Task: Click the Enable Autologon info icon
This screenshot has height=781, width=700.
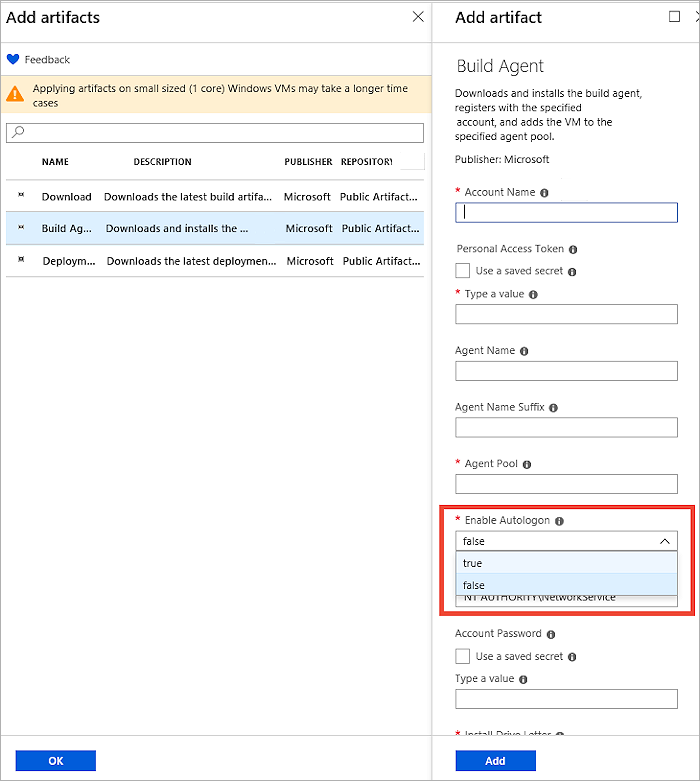Action: point(560,521)
